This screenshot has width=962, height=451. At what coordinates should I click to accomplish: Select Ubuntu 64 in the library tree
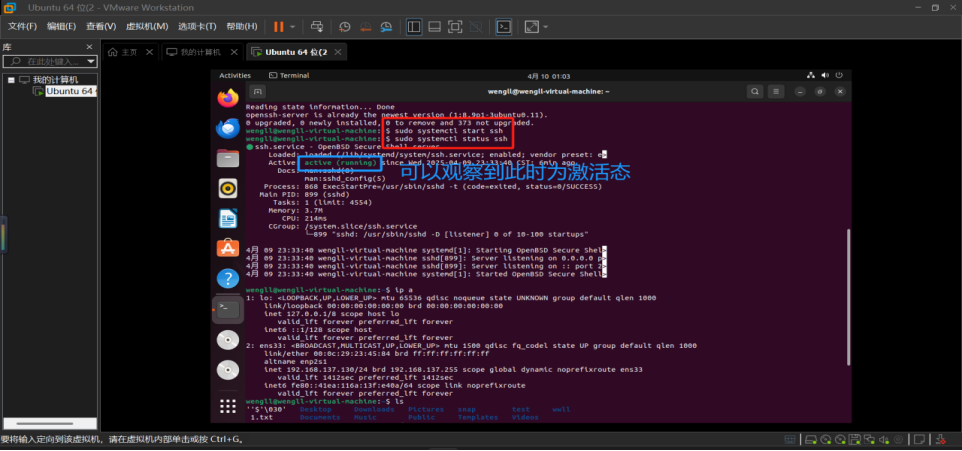(x=71, y=91)
